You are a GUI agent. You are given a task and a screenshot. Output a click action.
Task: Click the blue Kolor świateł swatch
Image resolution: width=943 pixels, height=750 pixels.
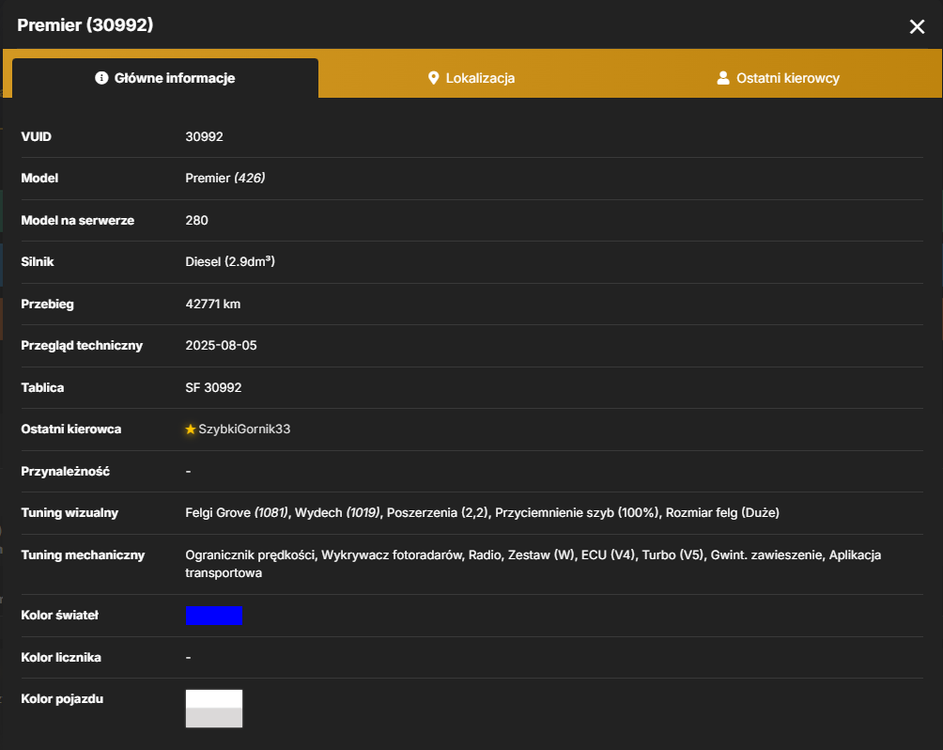[214, 615]
